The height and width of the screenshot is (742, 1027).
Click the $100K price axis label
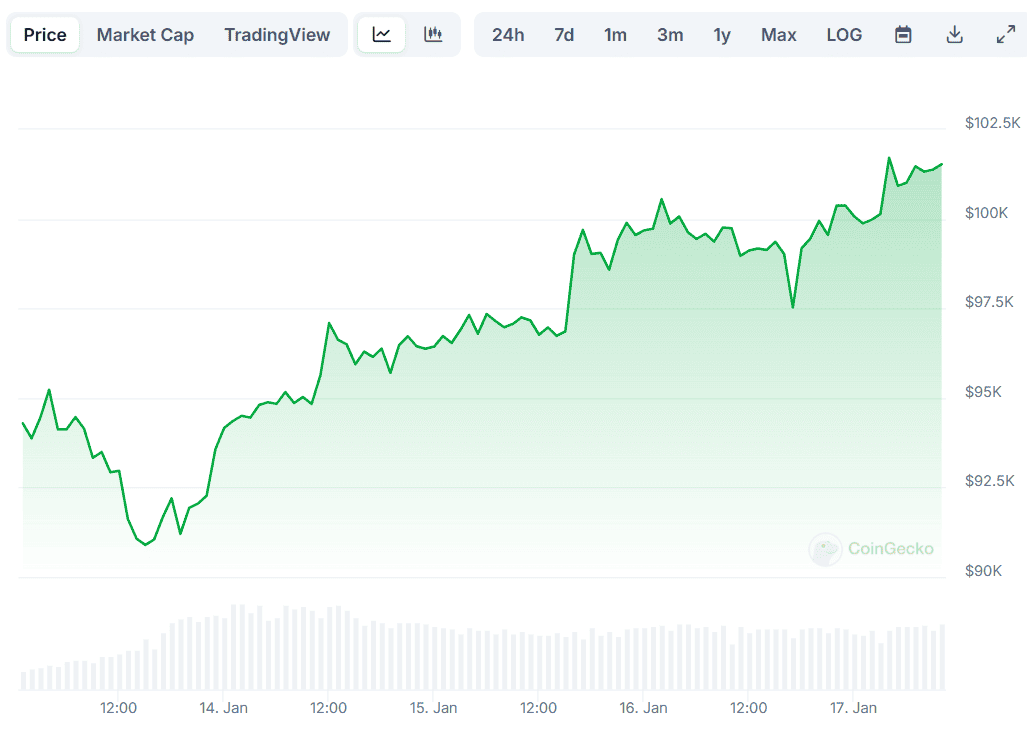click(986, 213)
